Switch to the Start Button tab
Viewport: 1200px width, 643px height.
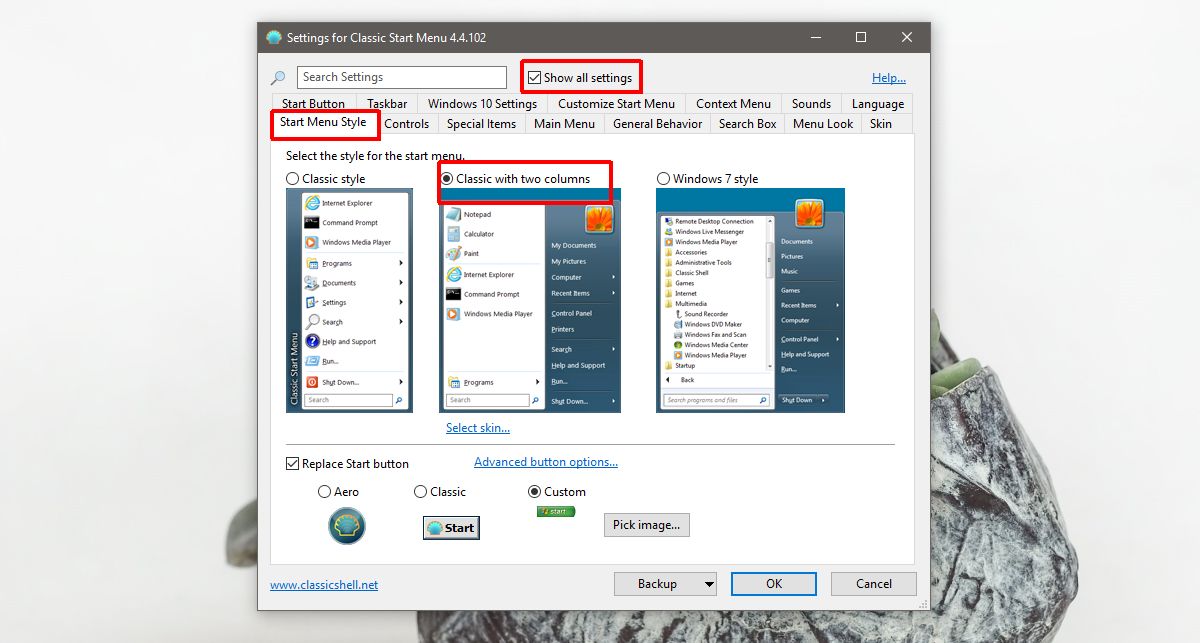point(313,104)
